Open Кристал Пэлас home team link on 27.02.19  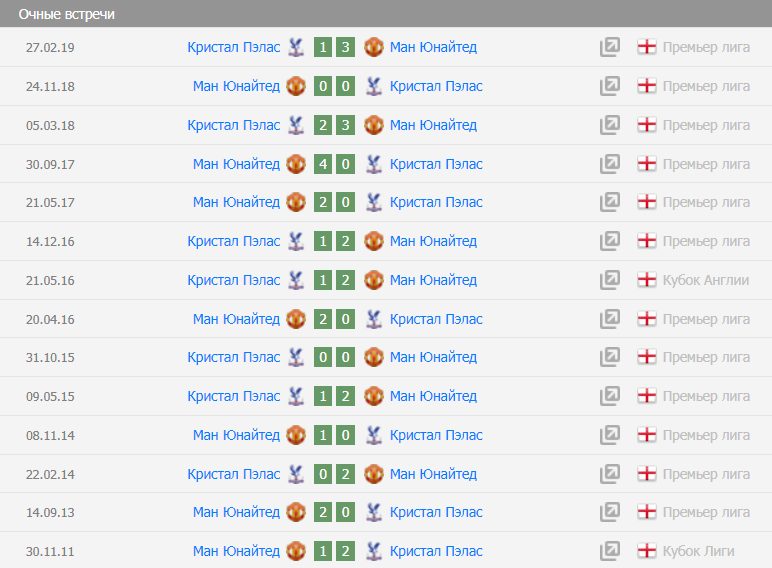233,47
